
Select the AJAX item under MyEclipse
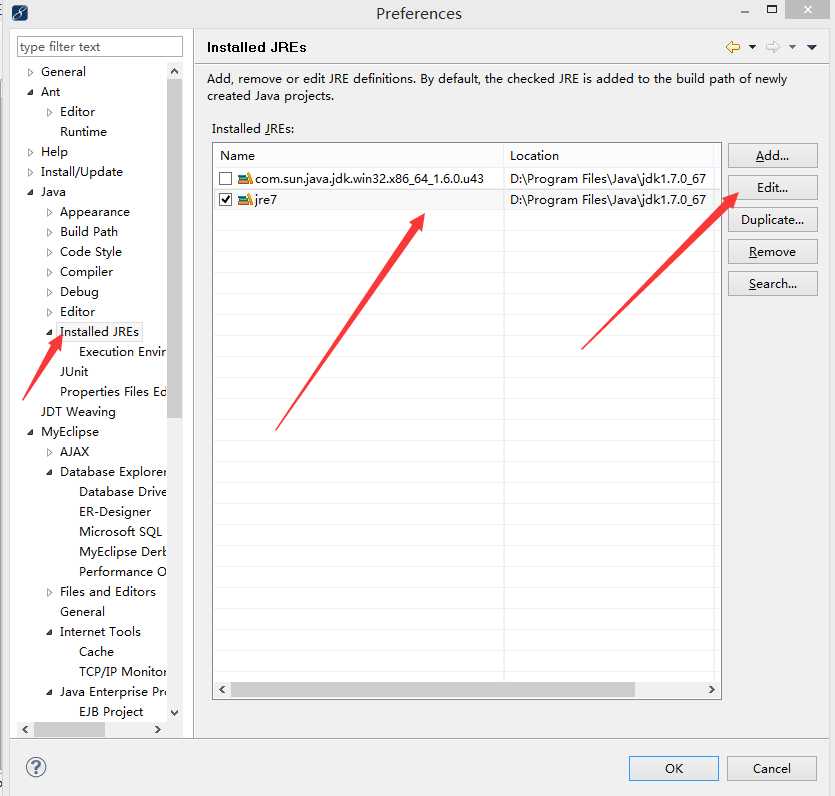point(75,452)
